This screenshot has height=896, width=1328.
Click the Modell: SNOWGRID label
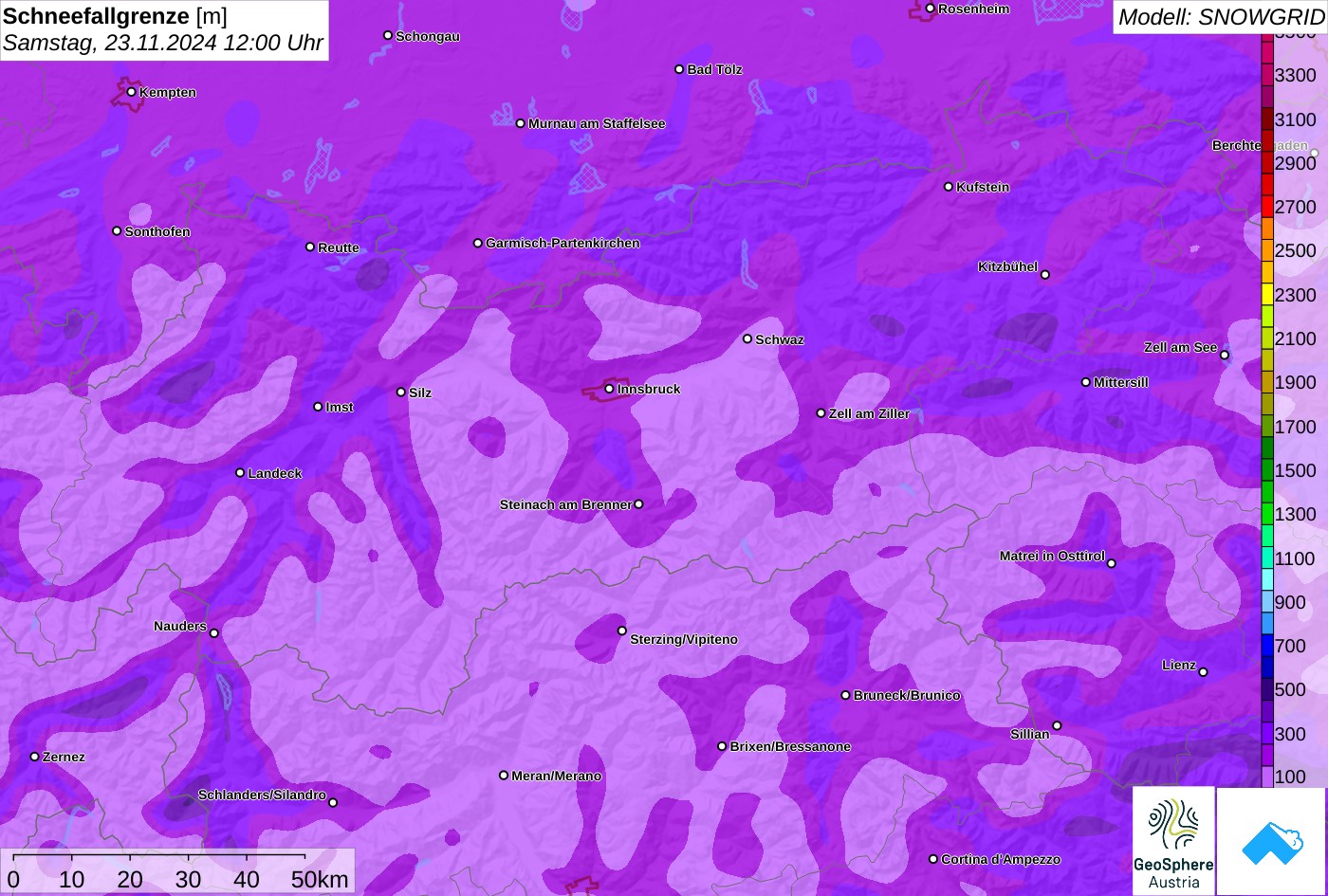[x=1220, y=16]
